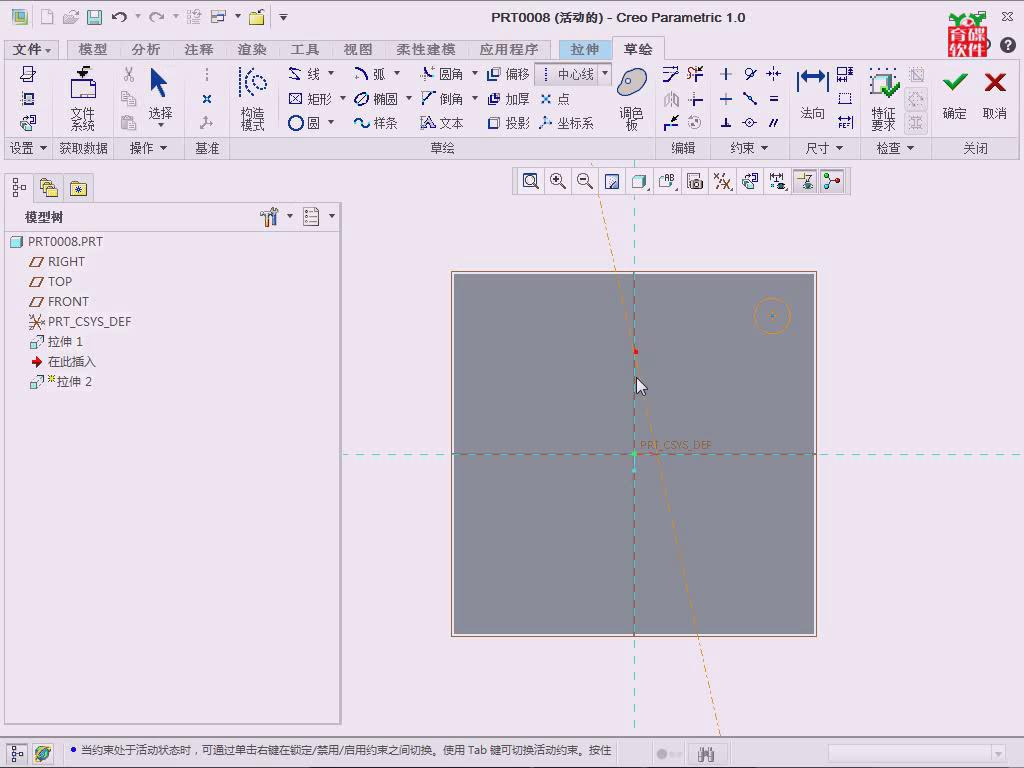Click the Save icon in quick access toolbar
1024x768 pixels.
pyautogui.click(x=95, y=17)
